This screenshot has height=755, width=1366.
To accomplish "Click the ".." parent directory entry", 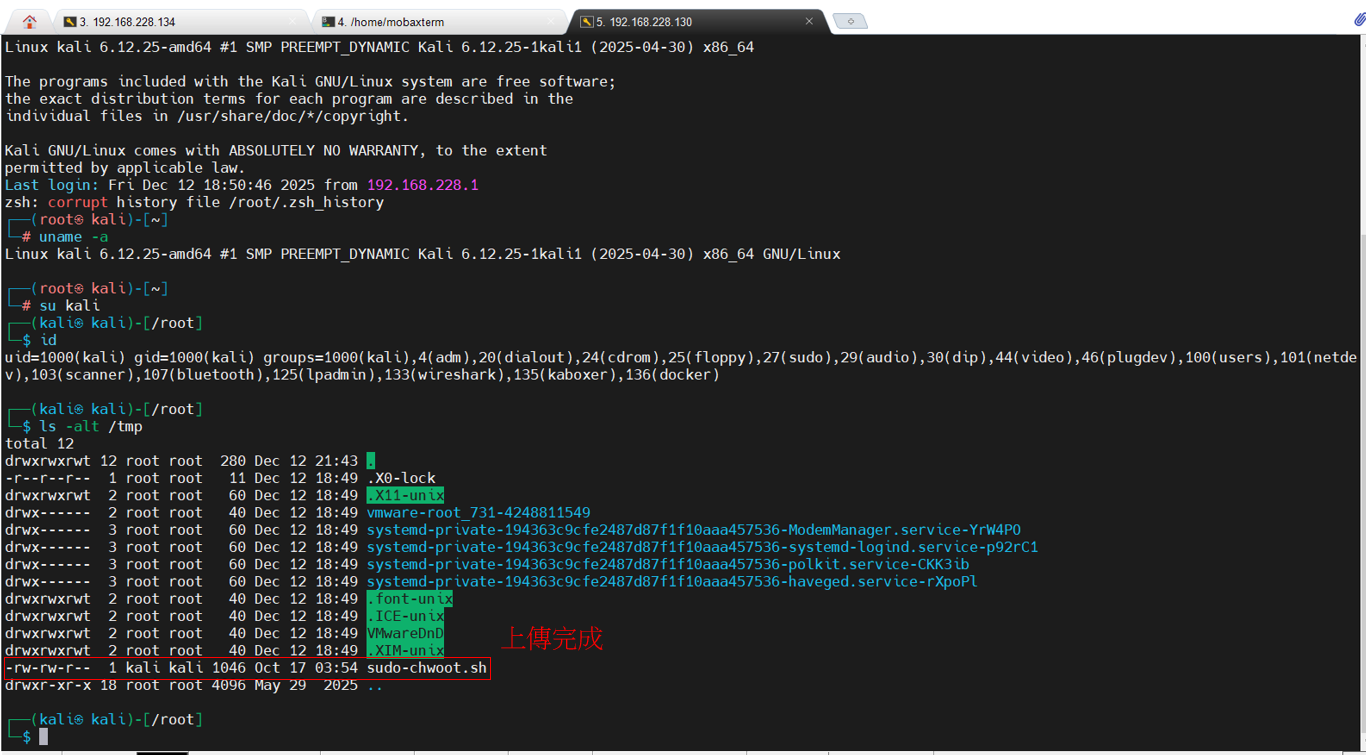I will coord(375,686).
